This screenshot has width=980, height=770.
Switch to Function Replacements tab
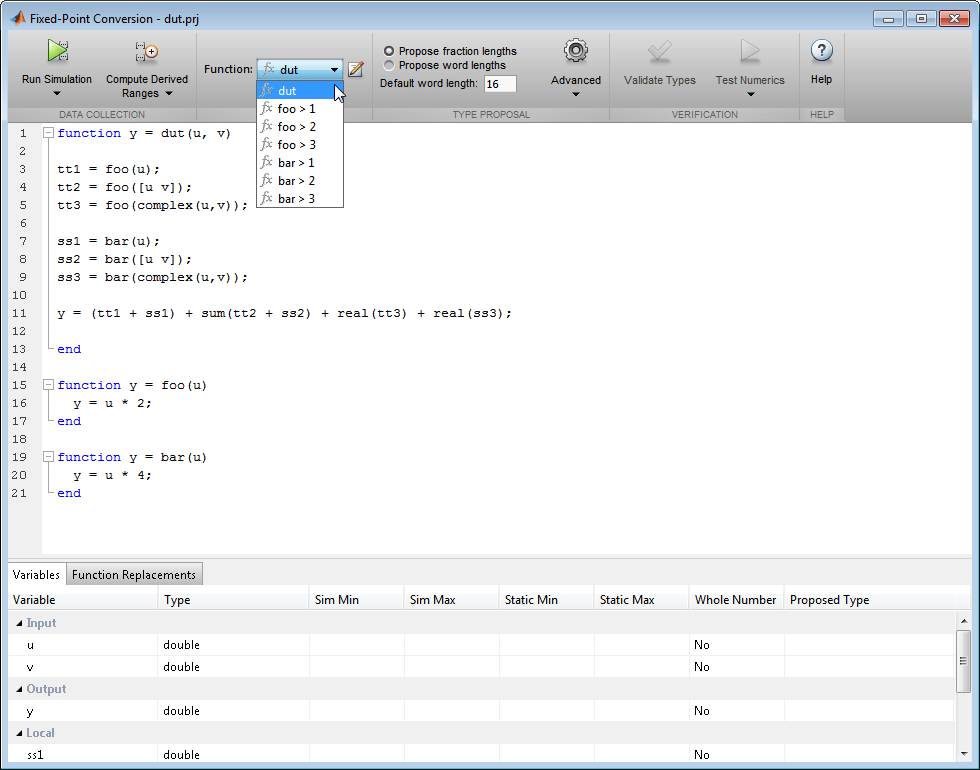click(x=134, y=575)
